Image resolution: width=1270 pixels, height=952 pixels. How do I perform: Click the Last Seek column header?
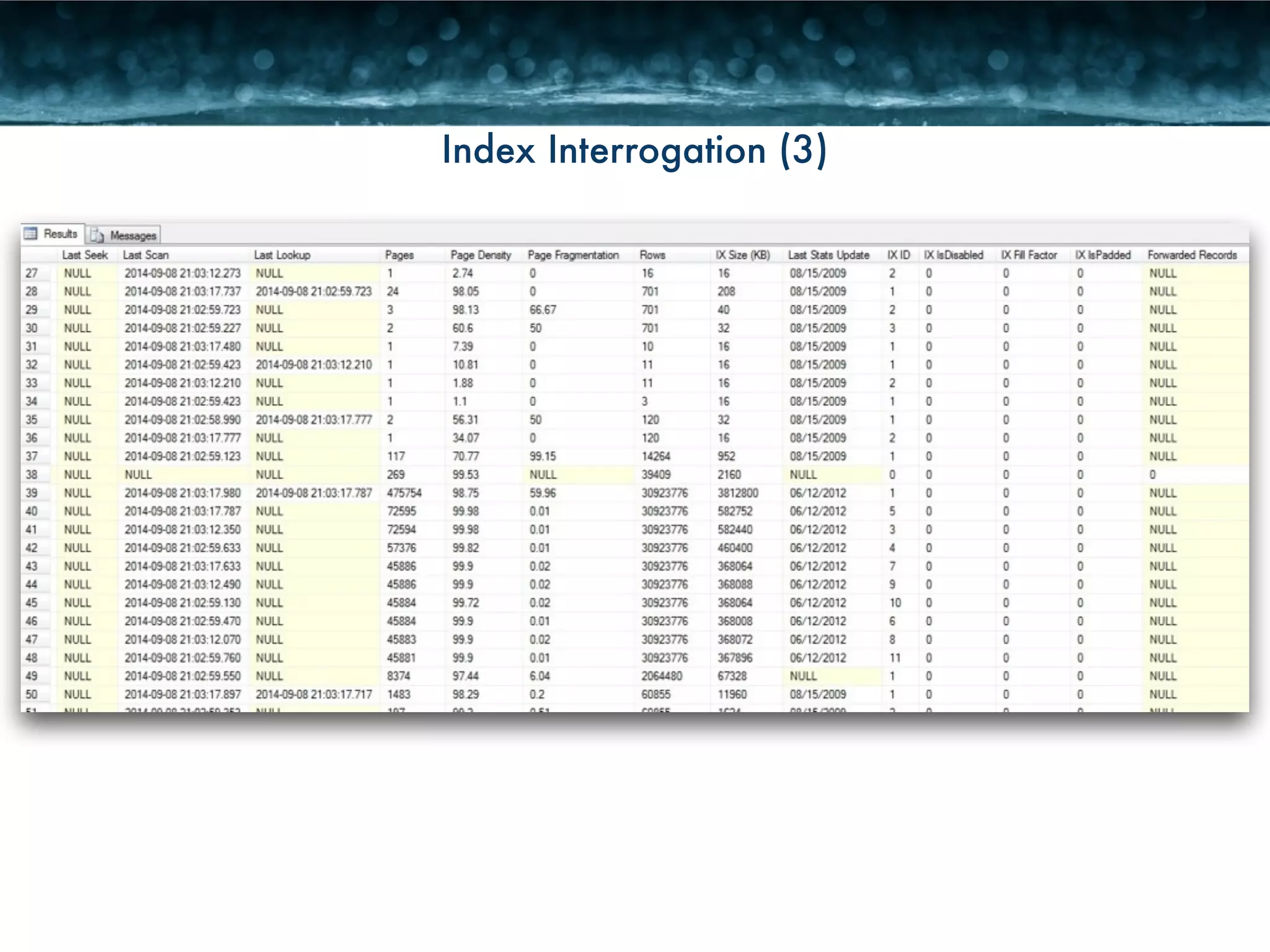85,255
